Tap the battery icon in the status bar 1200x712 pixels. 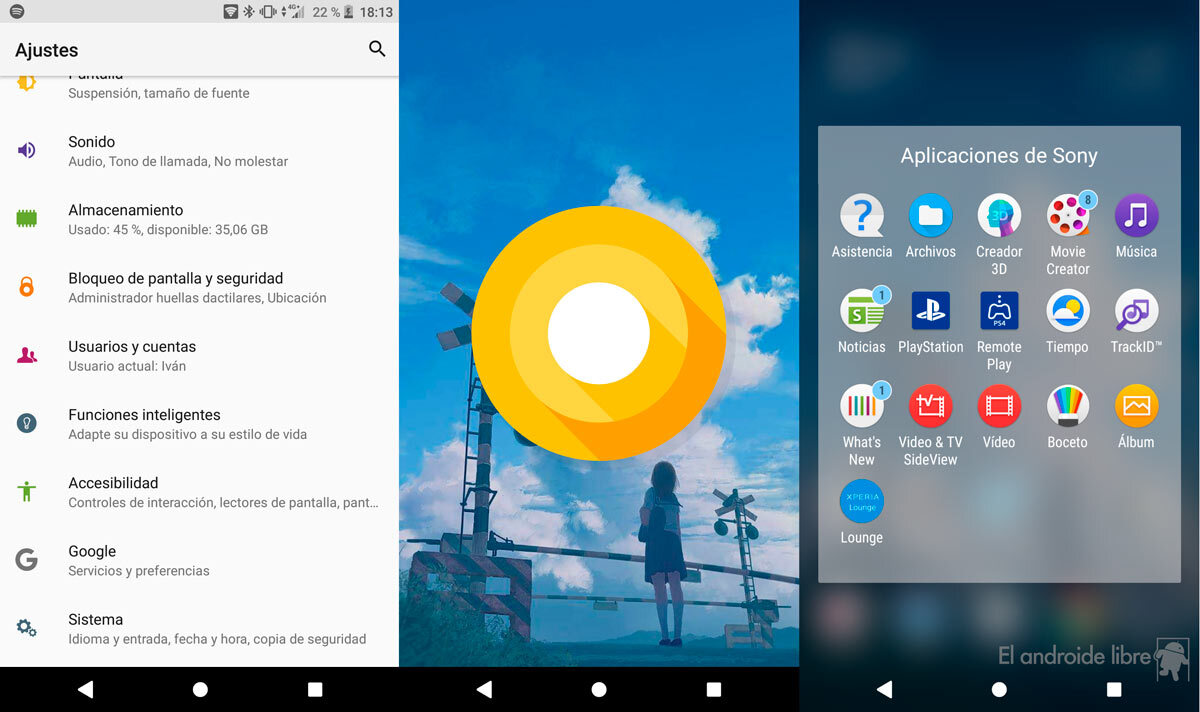[x=349, y=12]
